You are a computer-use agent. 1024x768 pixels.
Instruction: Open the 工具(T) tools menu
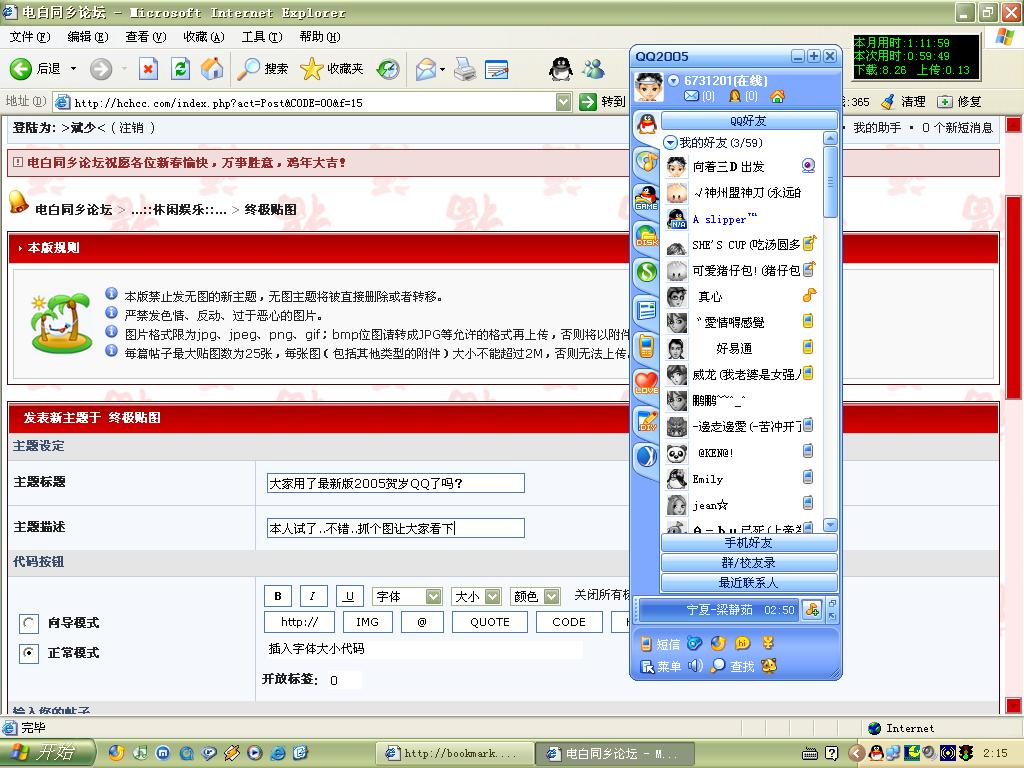click(261, 37)
